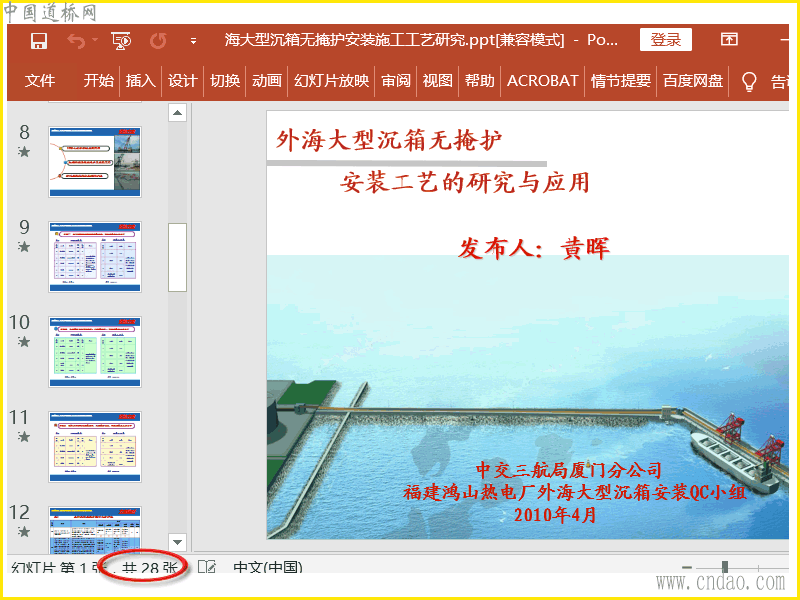The height and width of the screenshot is (600, 800).
Task: Select slide 8 thumbnail
Action: tap(95, 162)
